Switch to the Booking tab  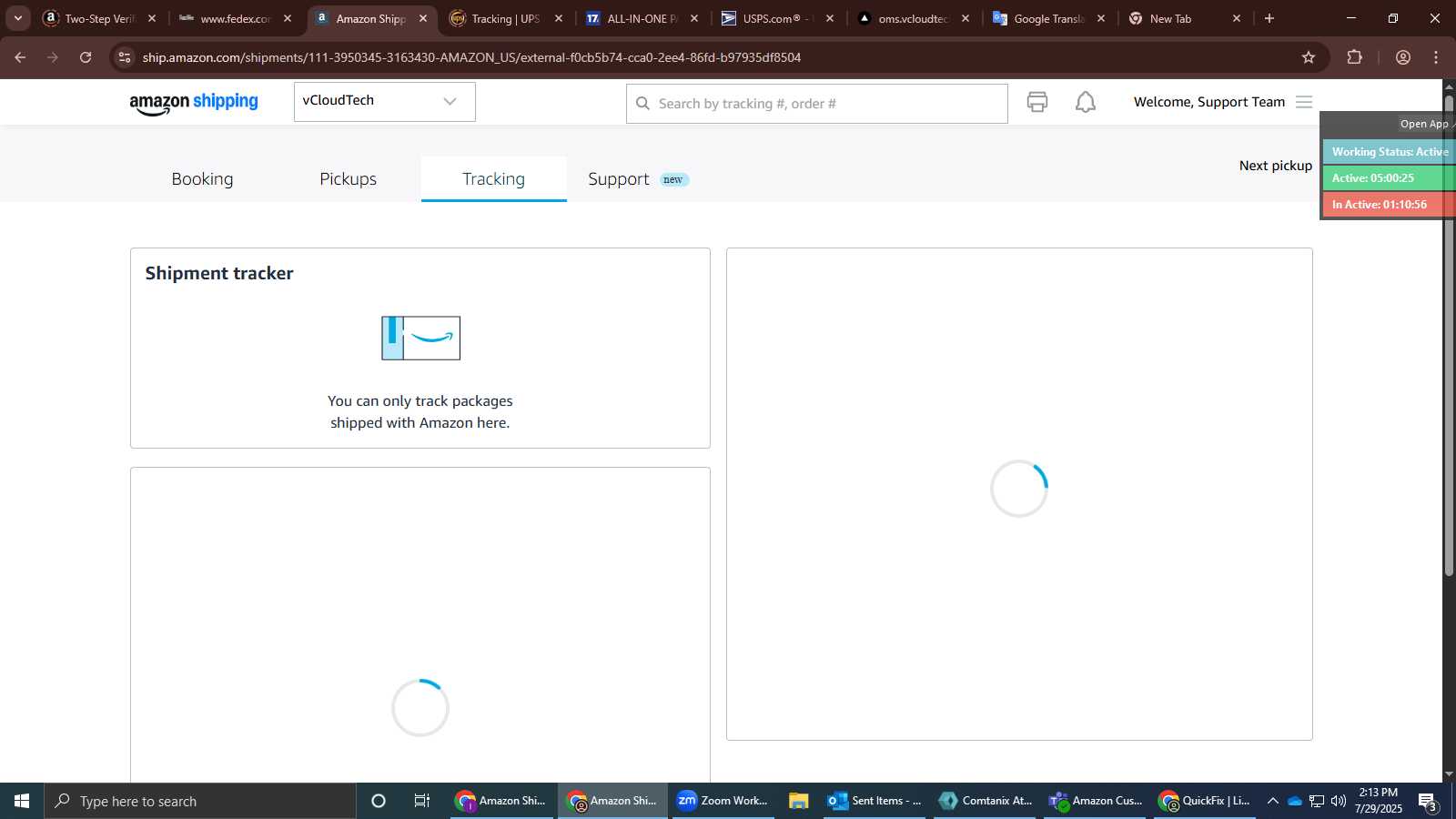[x=202, y=179]
